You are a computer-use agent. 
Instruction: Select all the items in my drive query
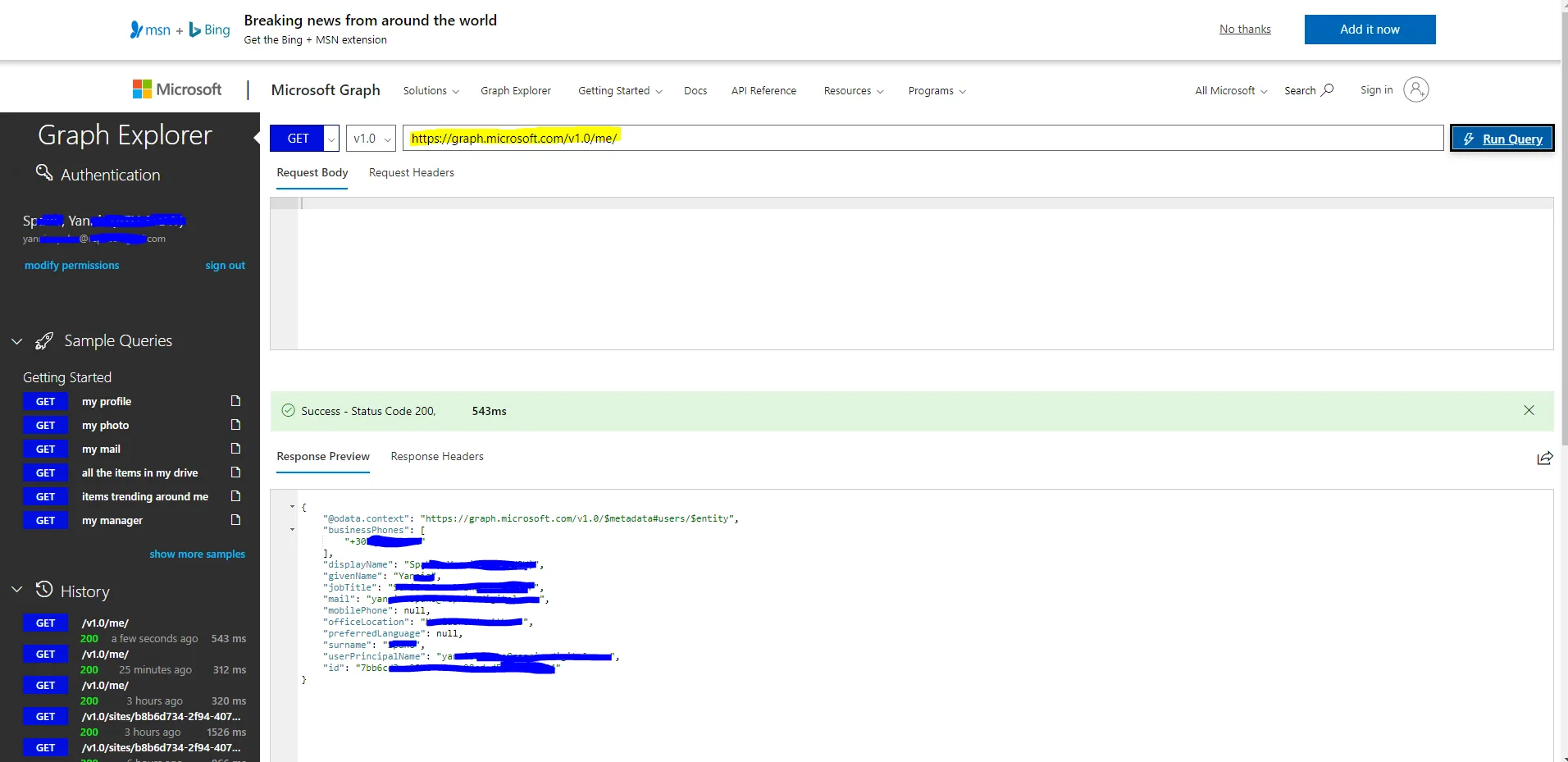pos(139,472)
